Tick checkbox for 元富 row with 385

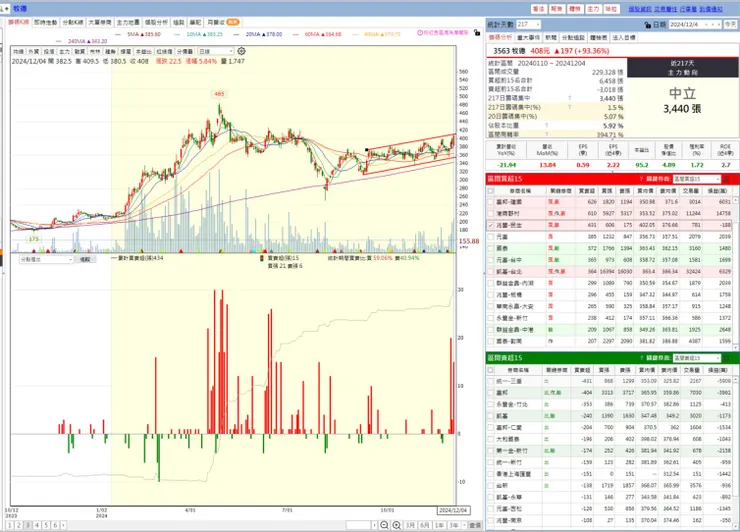(491, 236)
